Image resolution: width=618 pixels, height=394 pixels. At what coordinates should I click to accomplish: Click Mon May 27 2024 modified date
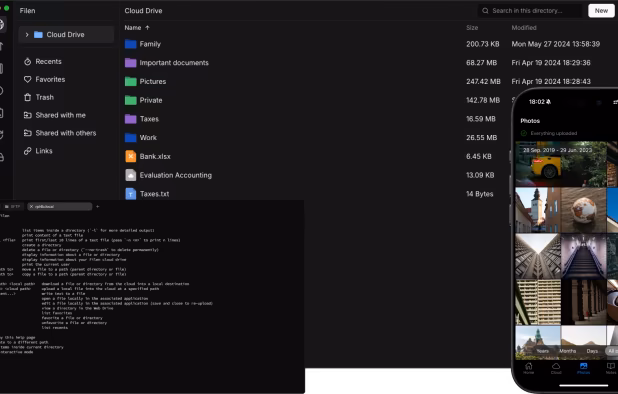(x=556, y=44)
